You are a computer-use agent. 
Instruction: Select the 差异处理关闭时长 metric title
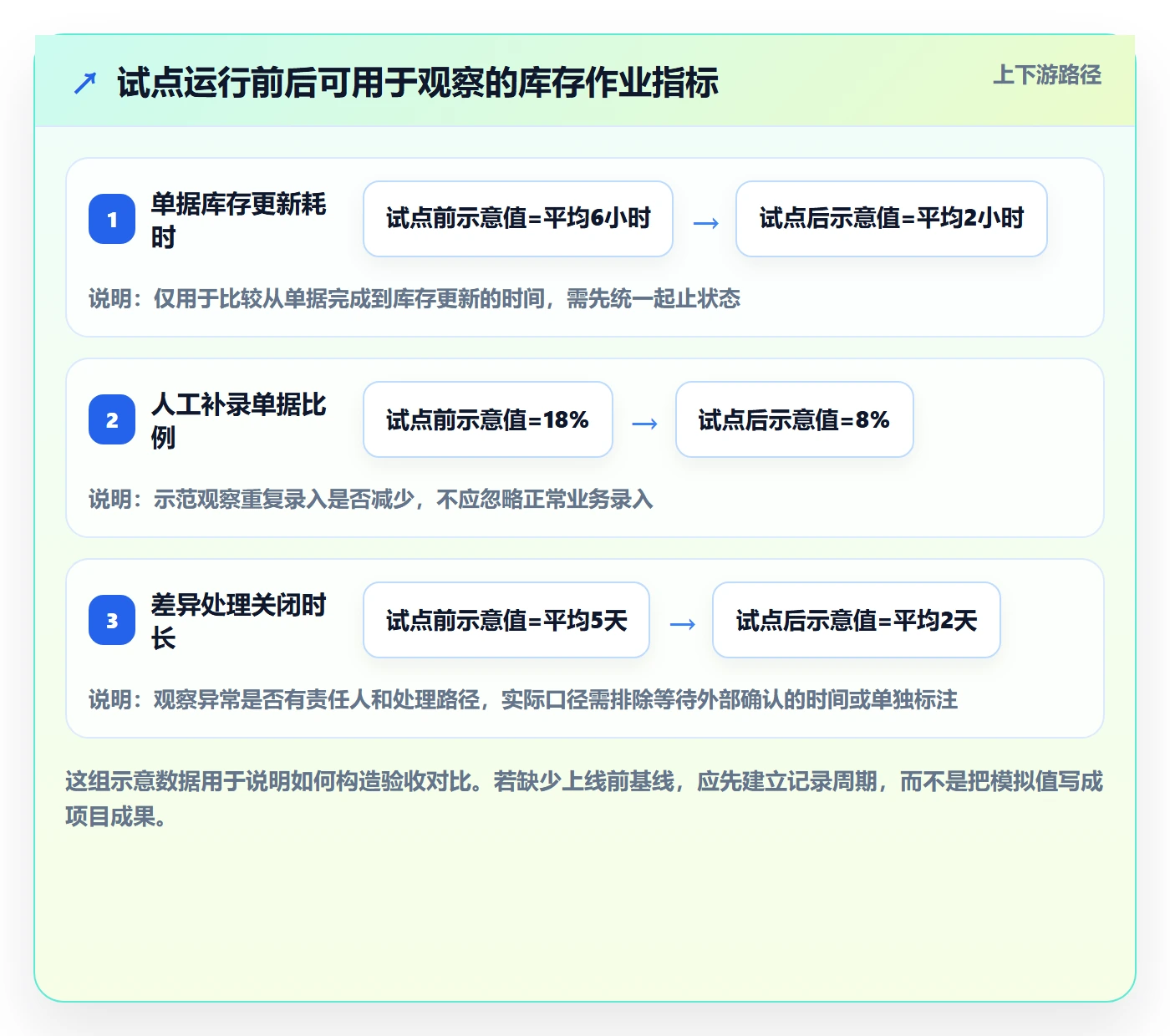pyautogui.click(x=239, y=621)
